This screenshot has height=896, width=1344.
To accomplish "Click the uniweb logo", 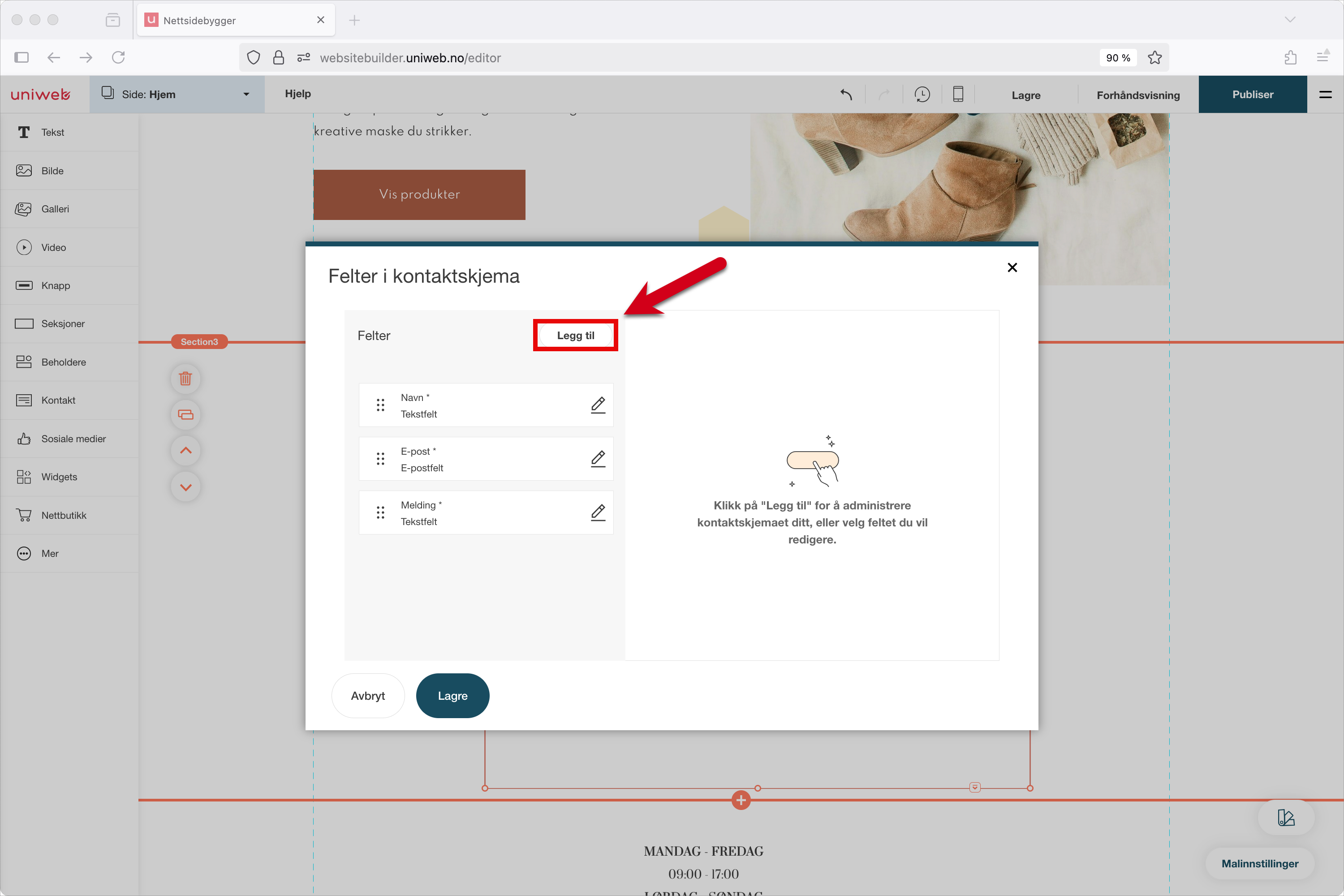I will [x=41, y=94].
